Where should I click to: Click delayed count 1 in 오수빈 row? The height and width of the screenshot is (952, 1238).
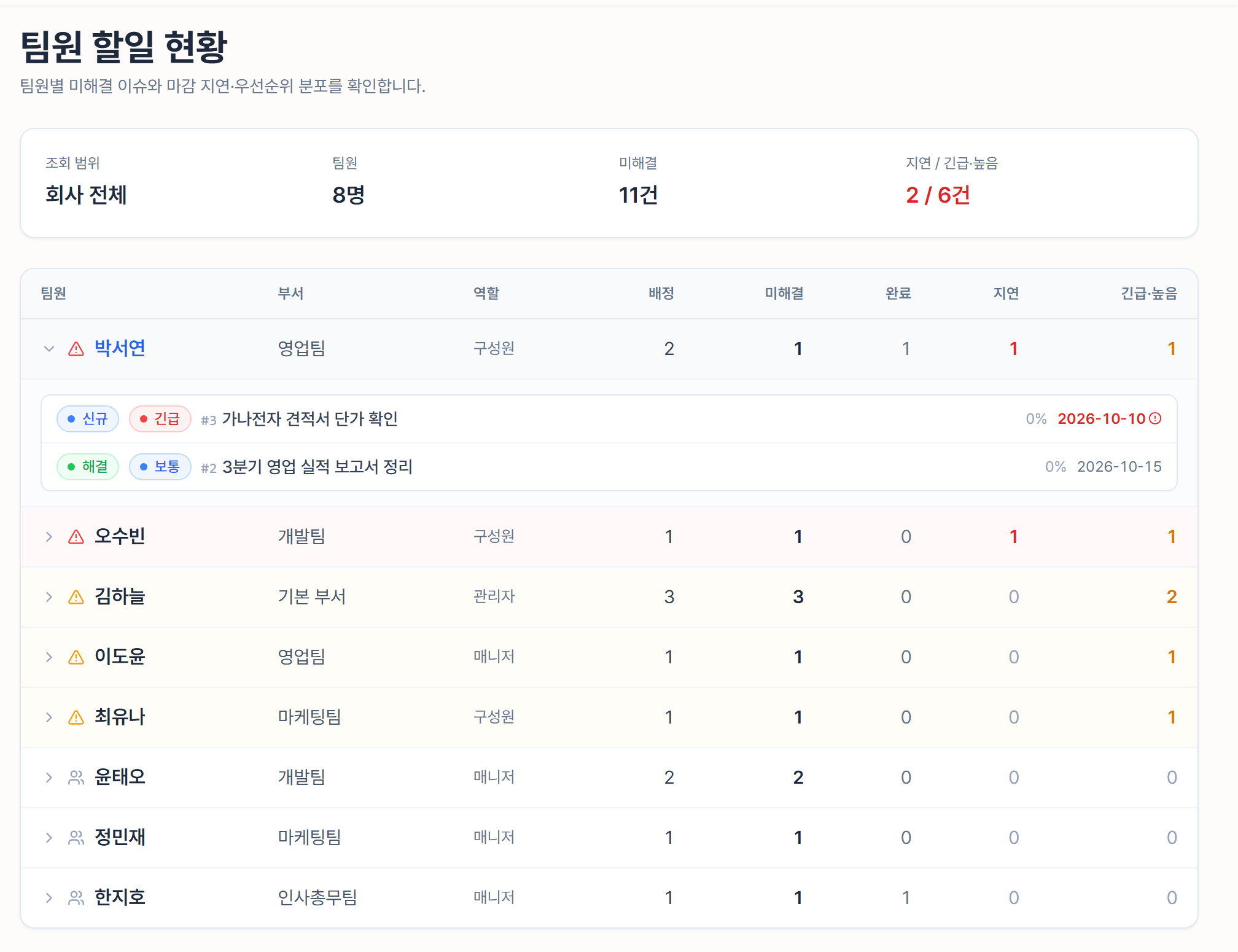click(x=1014, y=536)
